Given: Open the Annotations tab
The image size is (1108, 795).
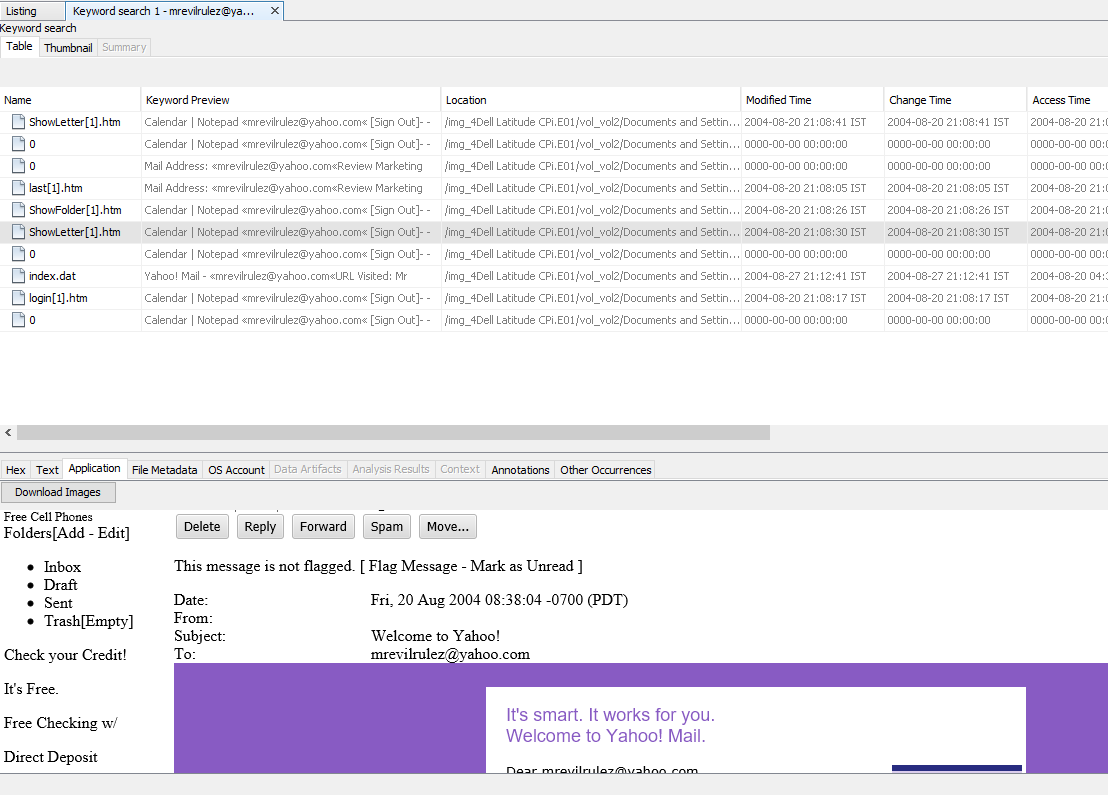Looking at the screenshot, I should tap(520, 470).
